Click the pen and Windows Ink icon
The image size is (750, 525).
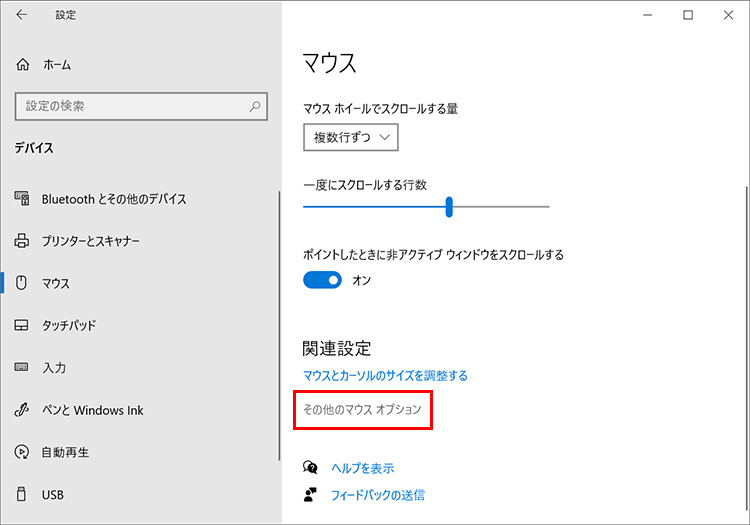coord(23,410)
